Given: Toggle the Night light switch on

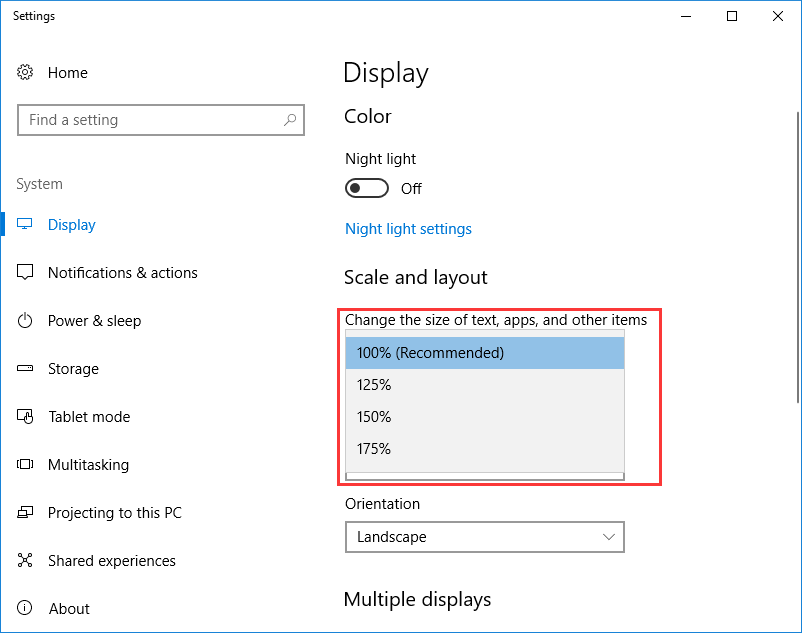Looking at the screenshot, I should tap(366, 188).
